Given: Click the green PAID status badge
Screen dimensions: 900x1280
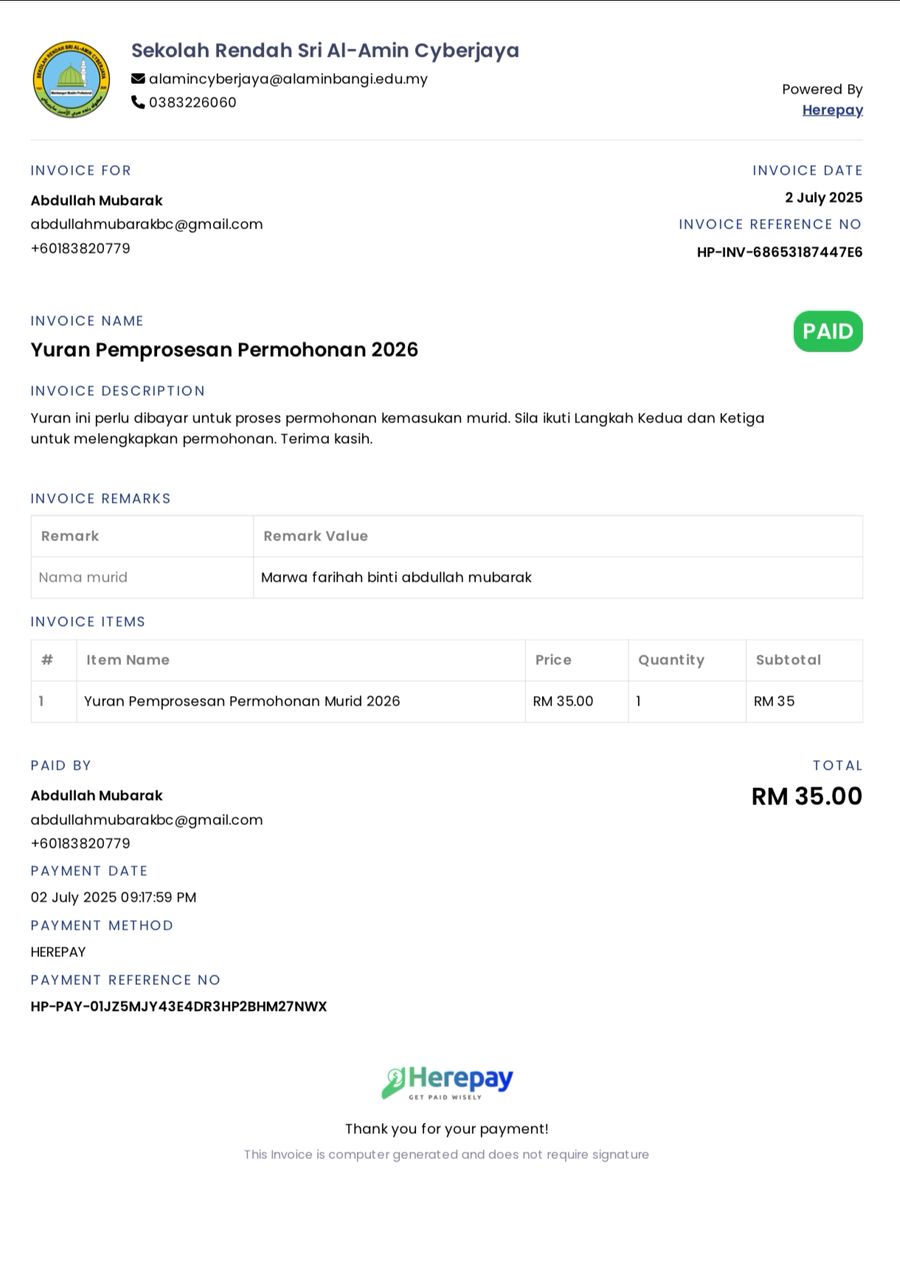Looking at the screenshot, I should point(828,331).
